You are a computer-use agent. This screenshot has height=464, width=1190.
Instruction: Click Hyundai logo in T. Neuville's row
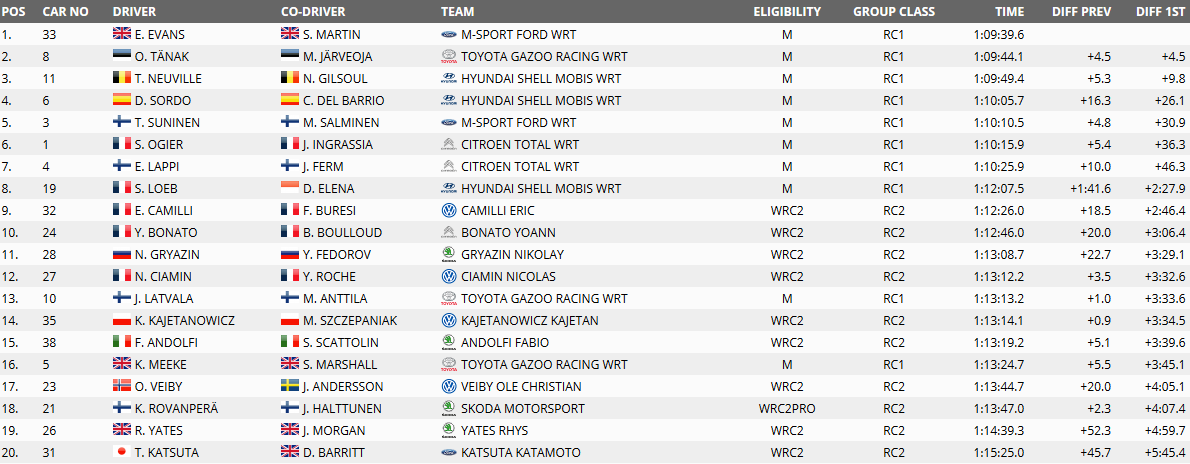coord(448,78)
